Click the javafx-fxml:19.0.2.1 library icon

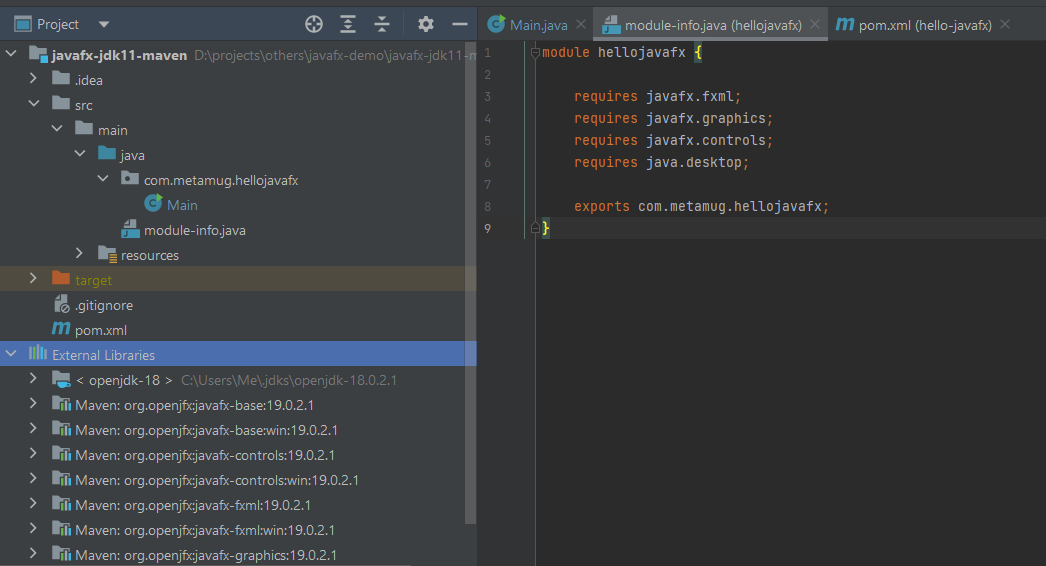[x=61, y=505]
